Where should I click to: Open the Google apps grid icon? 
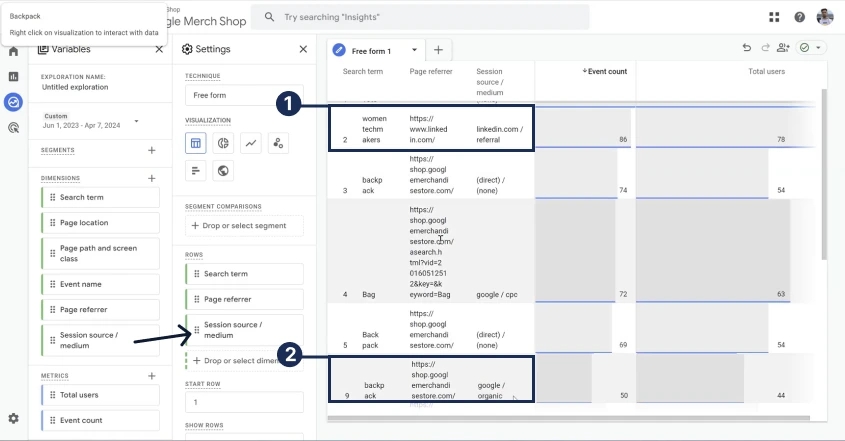tap(774, 17)
